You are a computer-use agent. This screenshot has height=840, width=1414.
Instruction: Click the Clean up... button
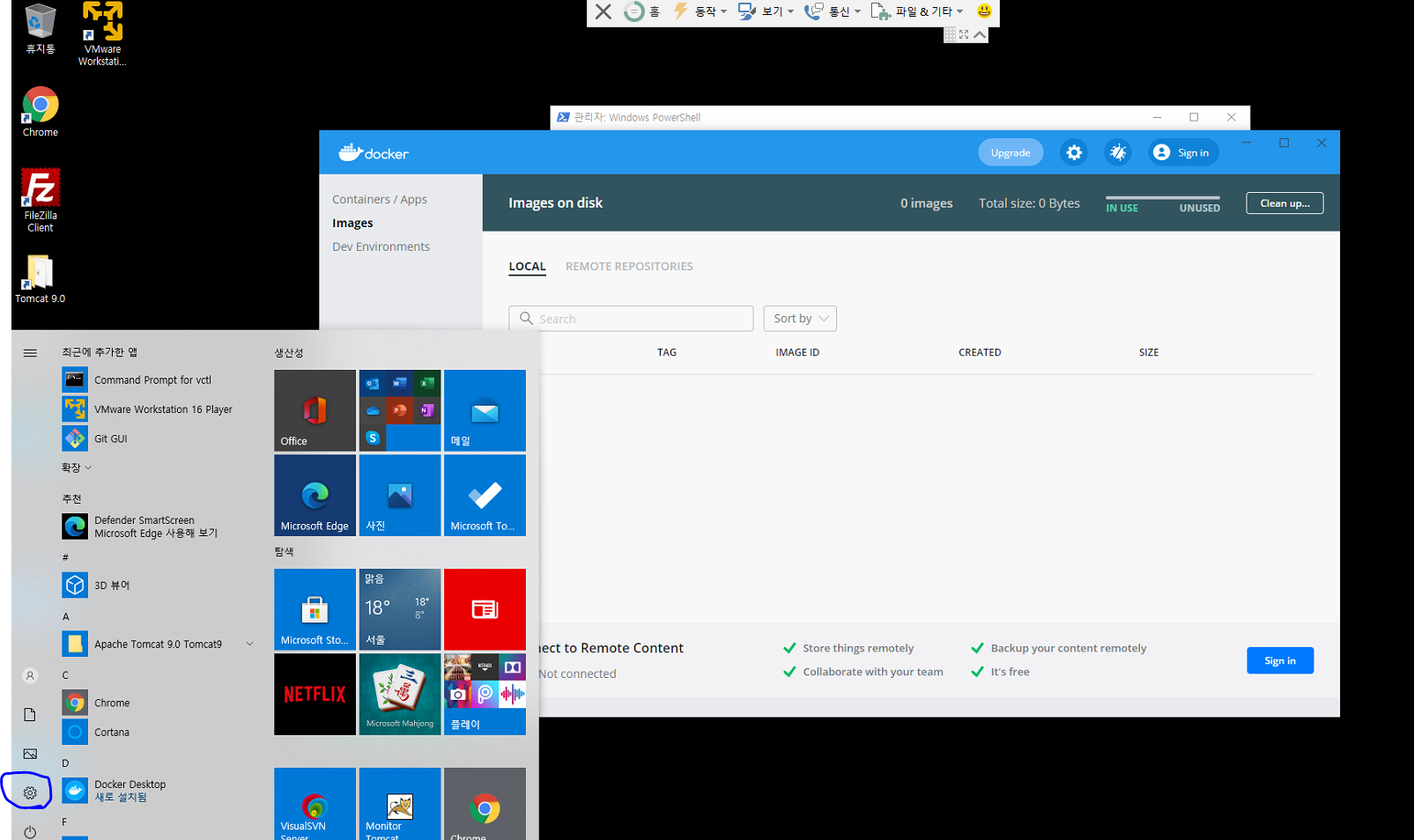1284,203
